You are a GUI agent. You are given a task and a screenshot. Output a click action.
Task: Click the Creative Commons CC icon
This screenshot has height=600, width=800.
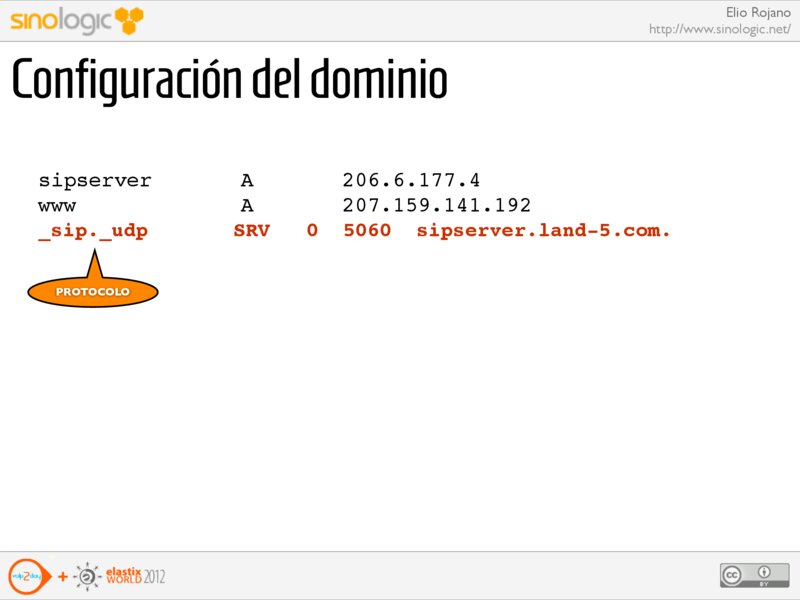733,575
